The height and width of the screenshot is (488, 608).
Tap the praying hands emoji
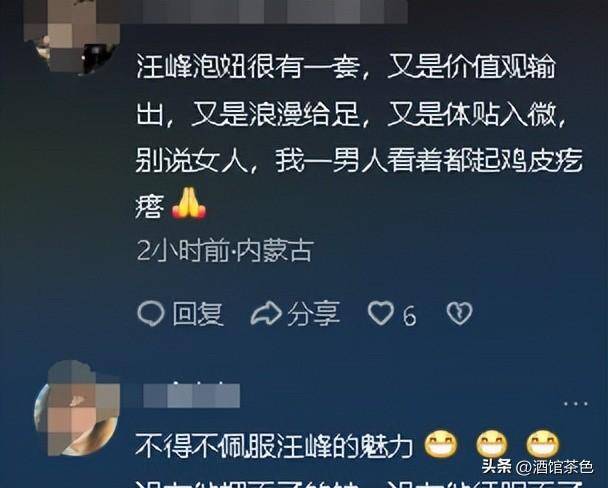pos(188,203)
